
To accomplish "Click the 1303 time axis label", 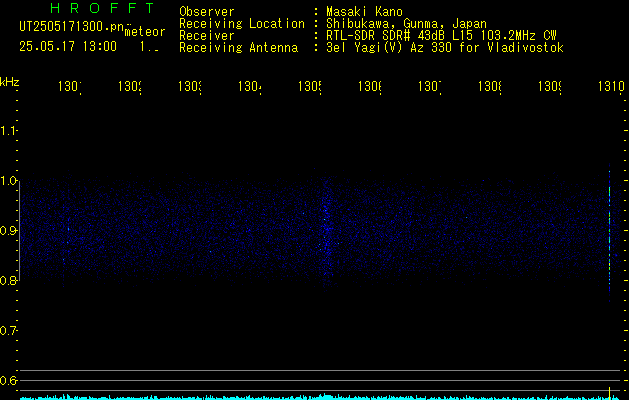I will click(190, 87).
